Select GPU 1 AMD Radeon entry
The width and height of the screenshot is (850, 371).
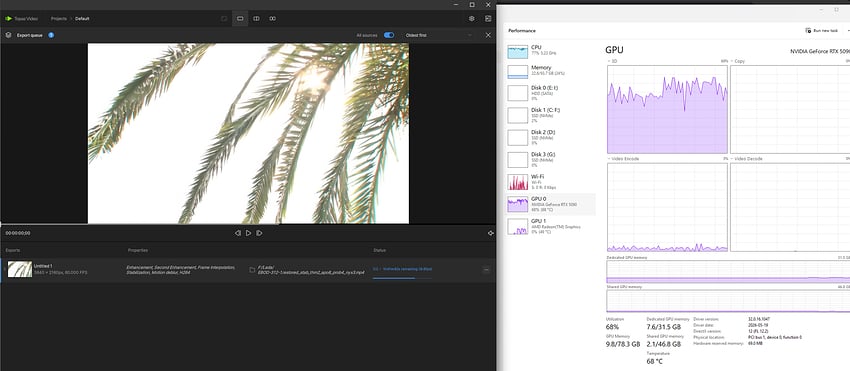tap(550, 226)
